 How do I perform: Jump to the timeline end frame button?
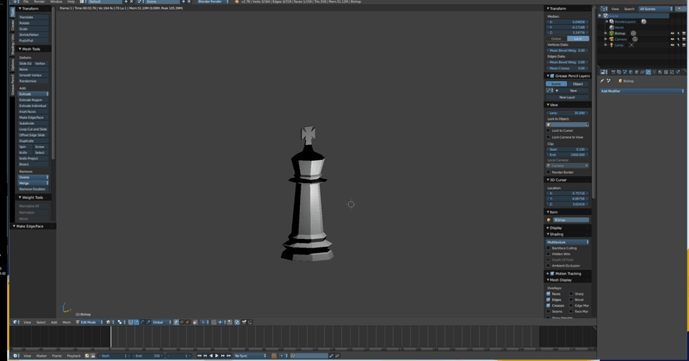[228, 356]
